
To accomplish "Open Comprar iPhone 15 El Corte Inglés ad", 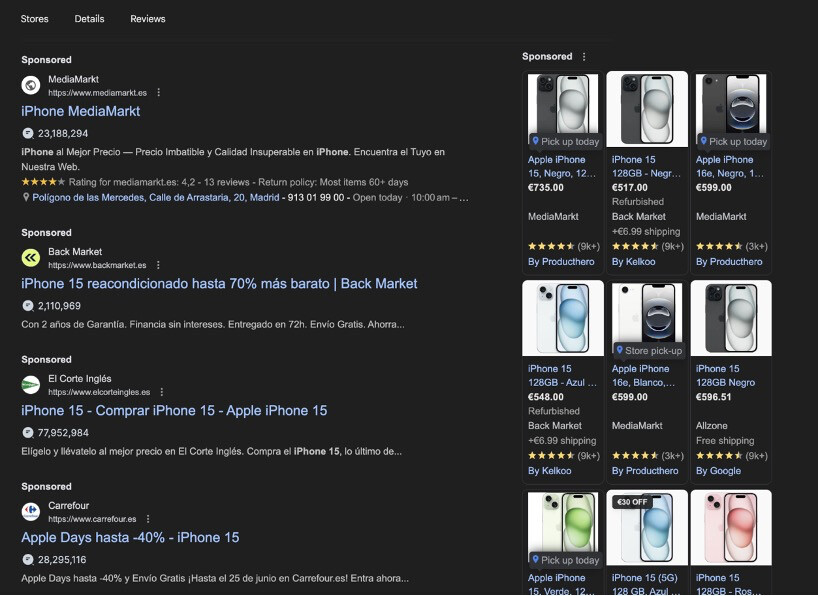I will 174,411.
